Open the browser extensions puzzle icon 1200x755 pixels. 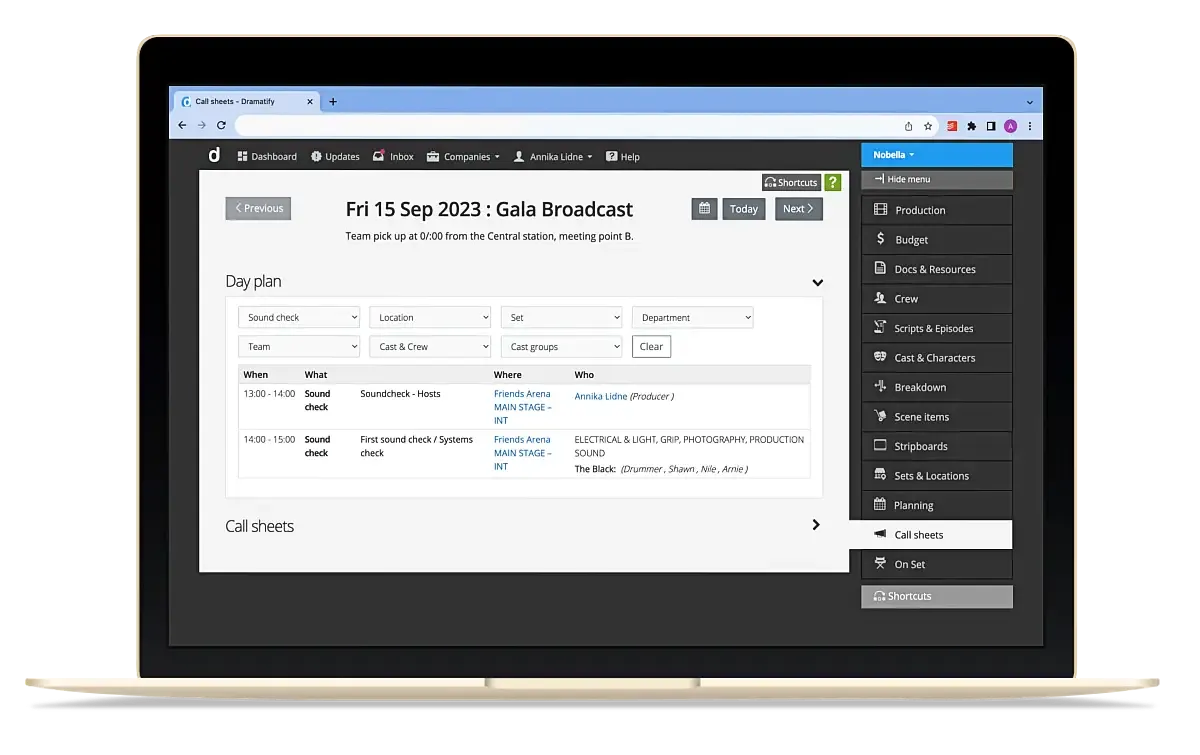[971, 126]
